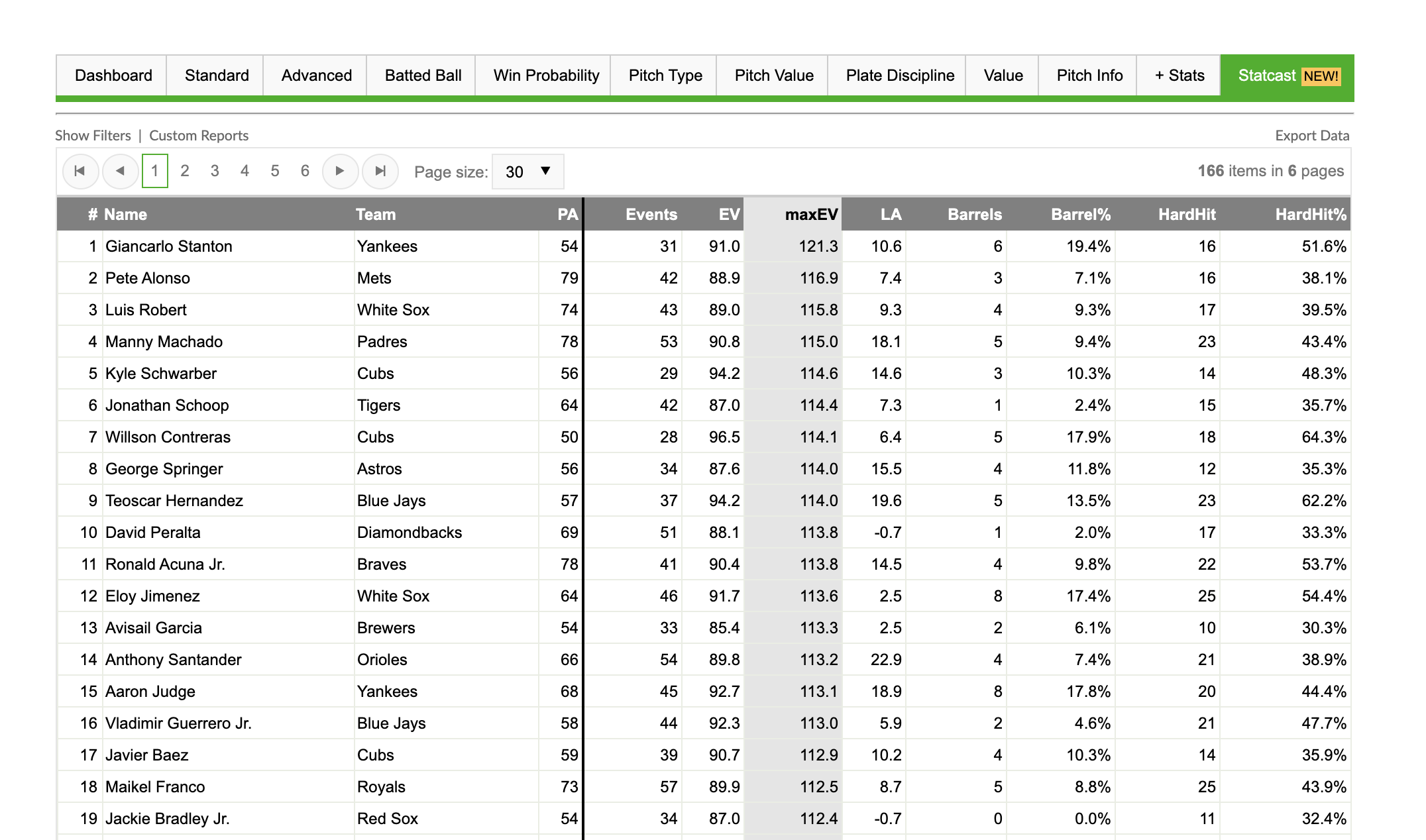The width and height of the screenshot is (1426, 840).
Task: Click the next page arrow icon
Action: [x=340, y=170]
